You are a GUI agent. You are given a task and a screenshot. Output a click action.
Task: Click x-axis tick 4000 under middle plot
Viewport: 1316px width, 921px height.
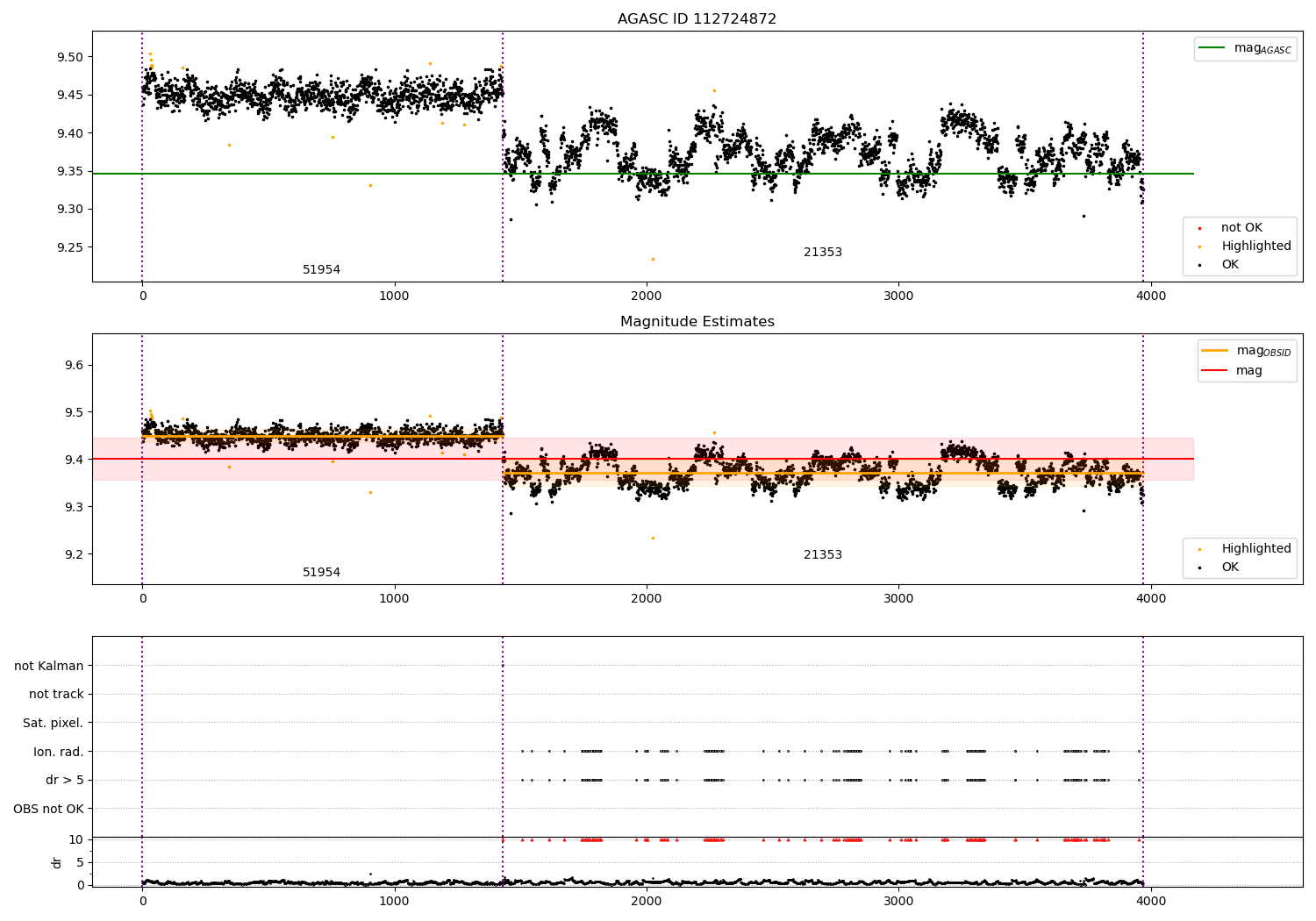(x=1151, y=599)
